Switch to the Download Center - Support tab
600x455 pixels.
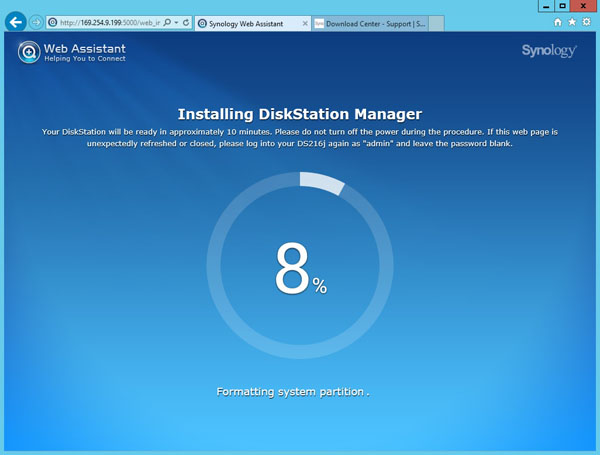coord(370,24)
